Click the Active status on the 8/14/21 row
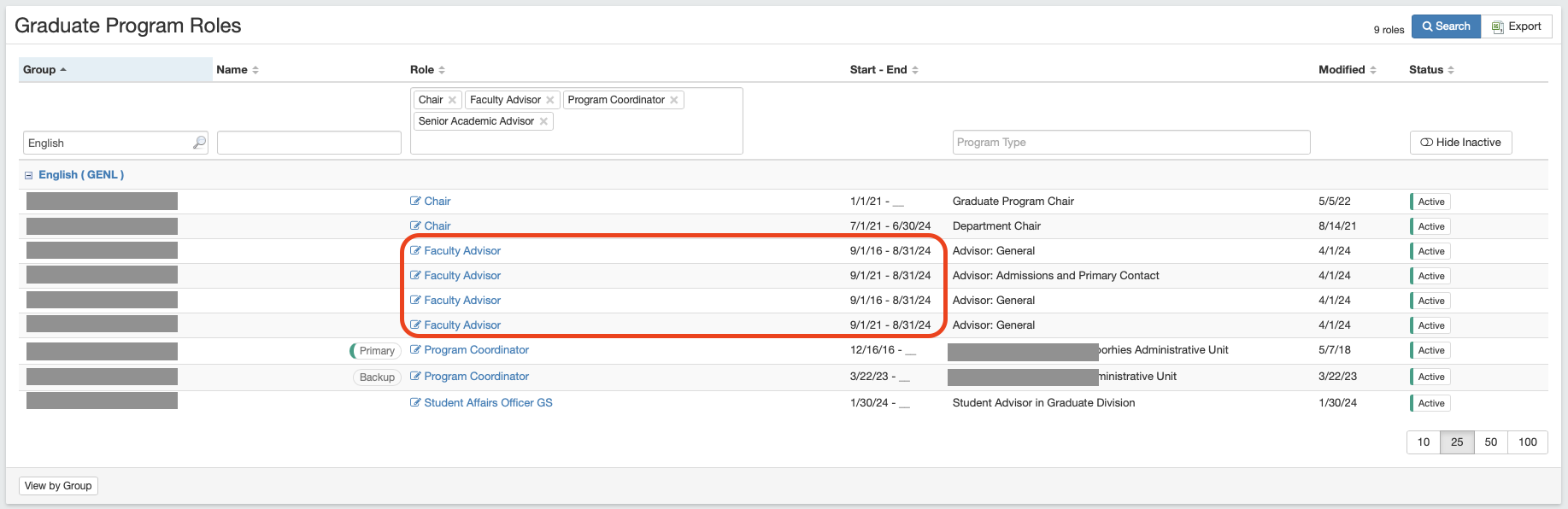 coord(1430,227)
